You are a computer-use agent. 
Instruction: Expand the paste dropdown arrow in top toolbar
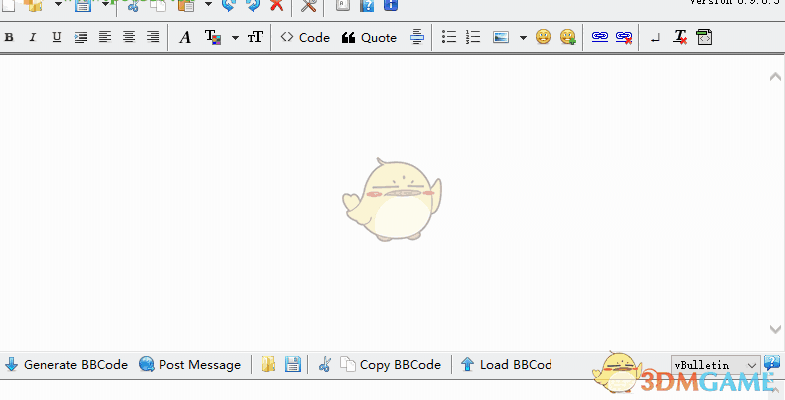tap(208, 5)
